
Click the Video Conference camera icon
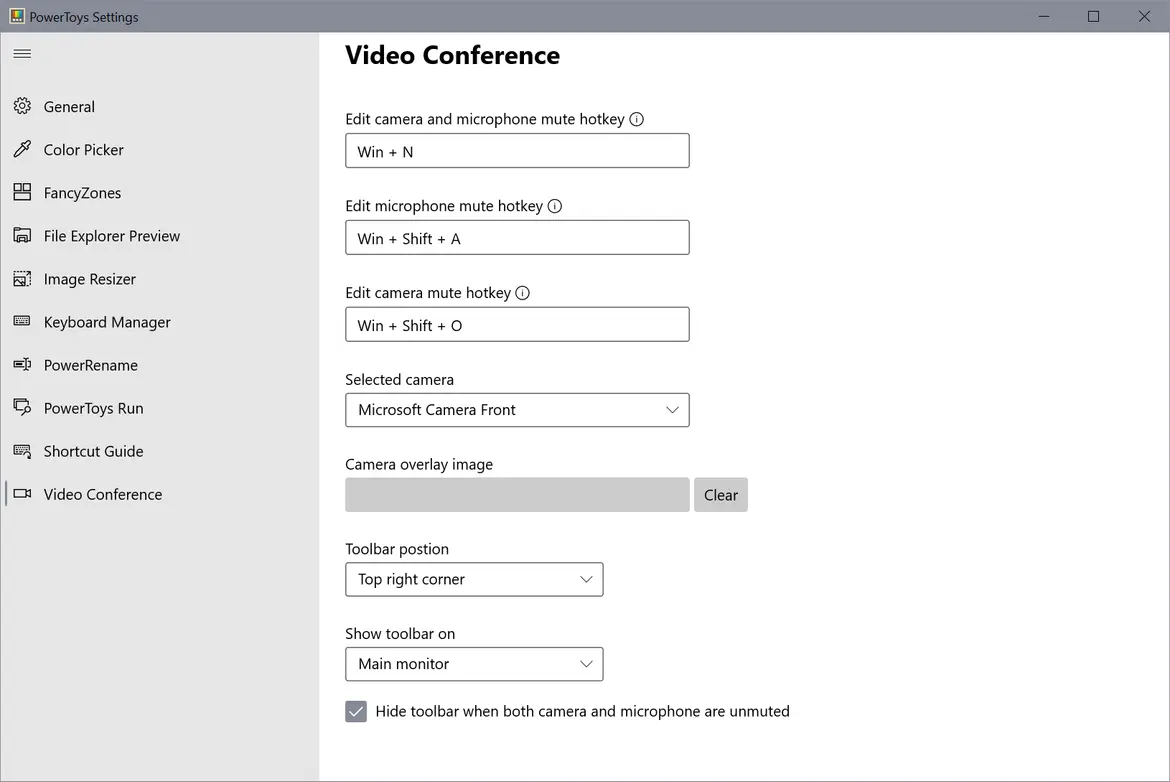[22, 494]
